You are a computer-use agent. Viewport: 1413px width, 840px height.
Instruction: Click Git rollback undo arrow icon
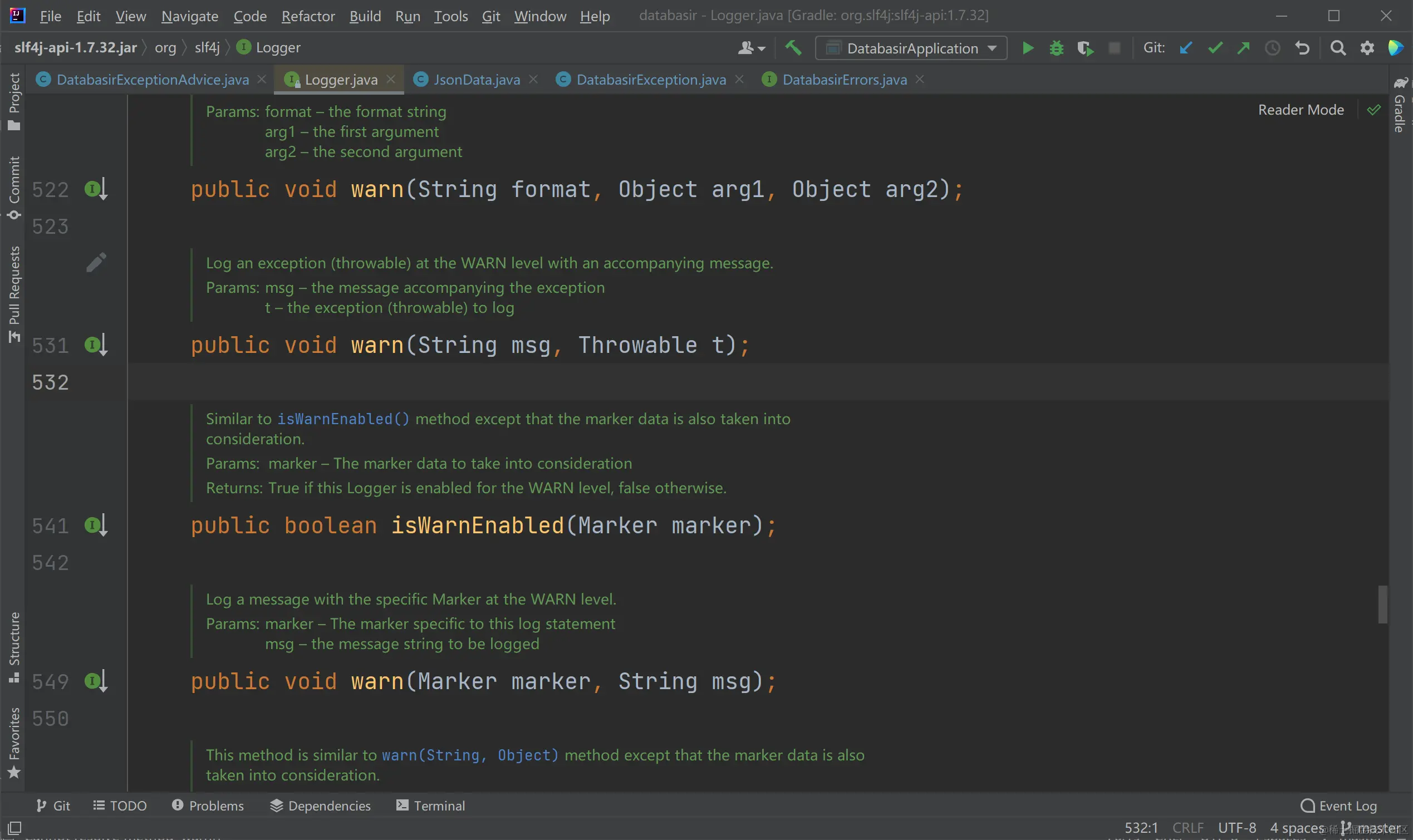point(1302,48)
